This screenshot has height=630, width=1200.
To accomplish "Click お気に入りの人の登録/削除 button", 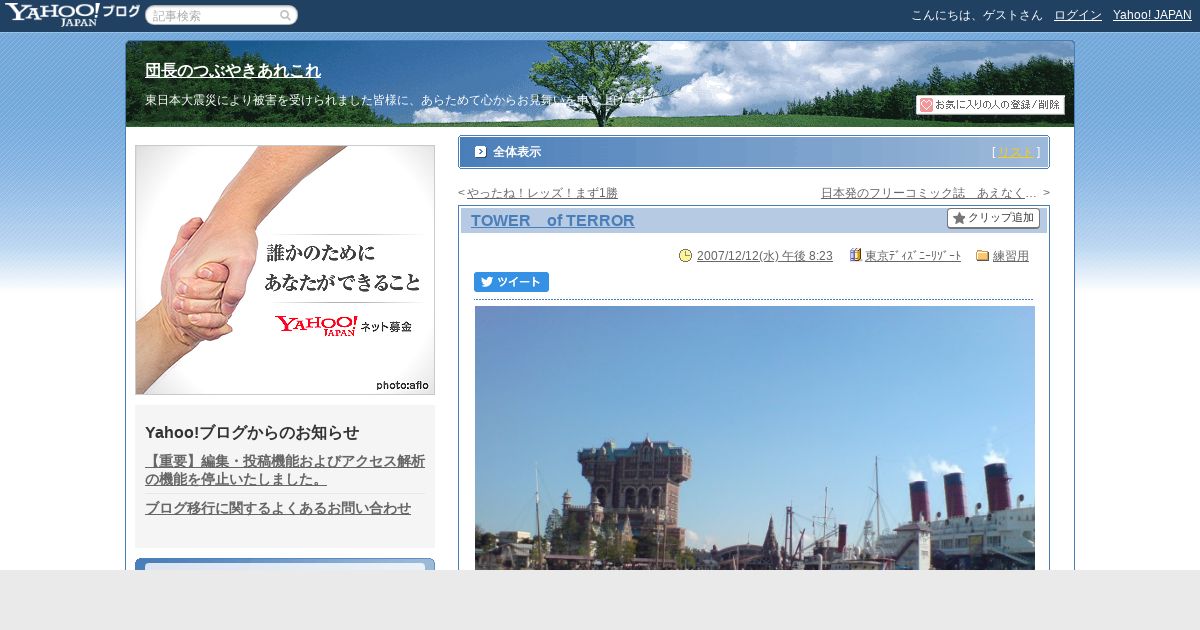I will click(x=990, y=105).
